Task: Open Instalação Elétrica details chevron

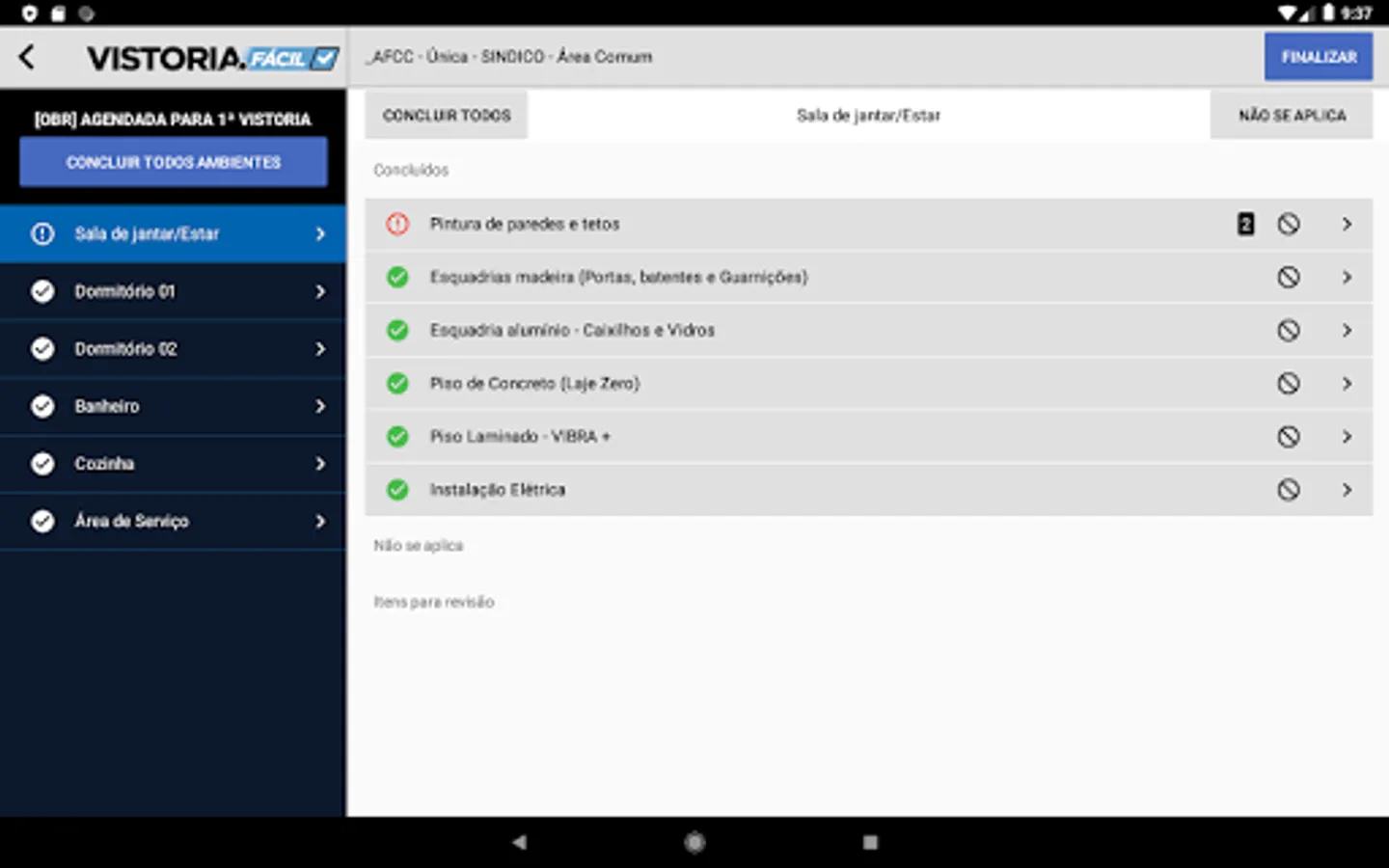Action: (1347, 489)
